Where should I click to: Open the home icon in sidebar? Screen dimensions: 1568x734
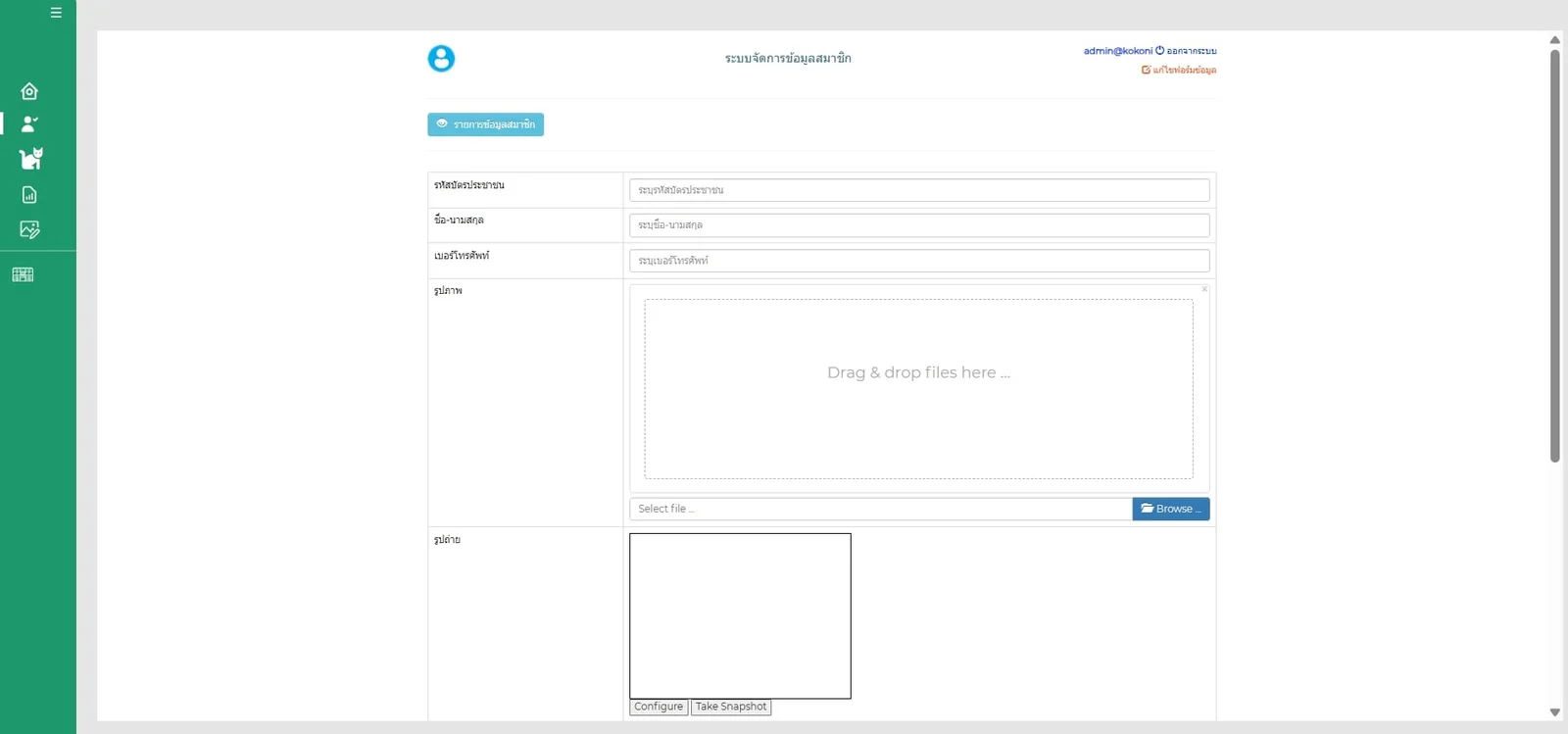(x=29, y=91)
